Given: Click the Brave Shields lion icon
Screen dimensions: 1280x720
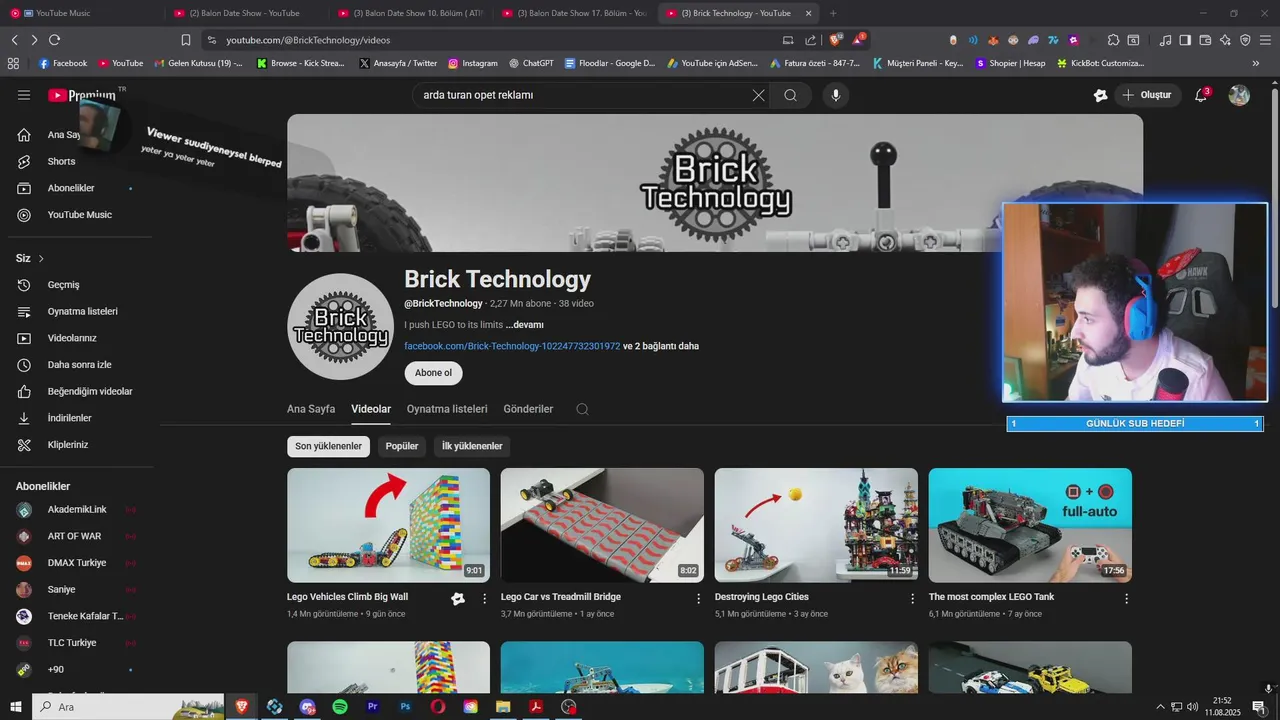Looking at the screenshot, I should point(836,40).
